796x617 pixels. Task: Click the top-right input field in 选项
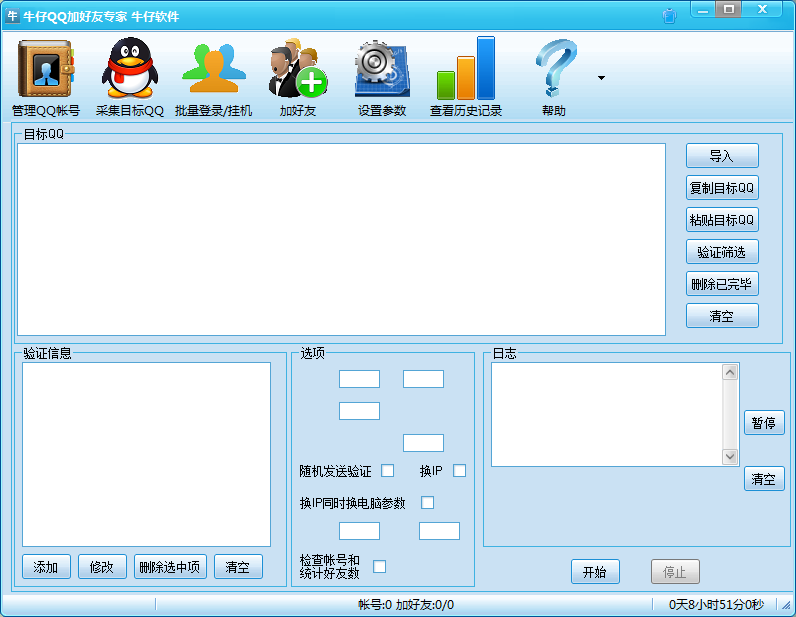coord(423,379)
